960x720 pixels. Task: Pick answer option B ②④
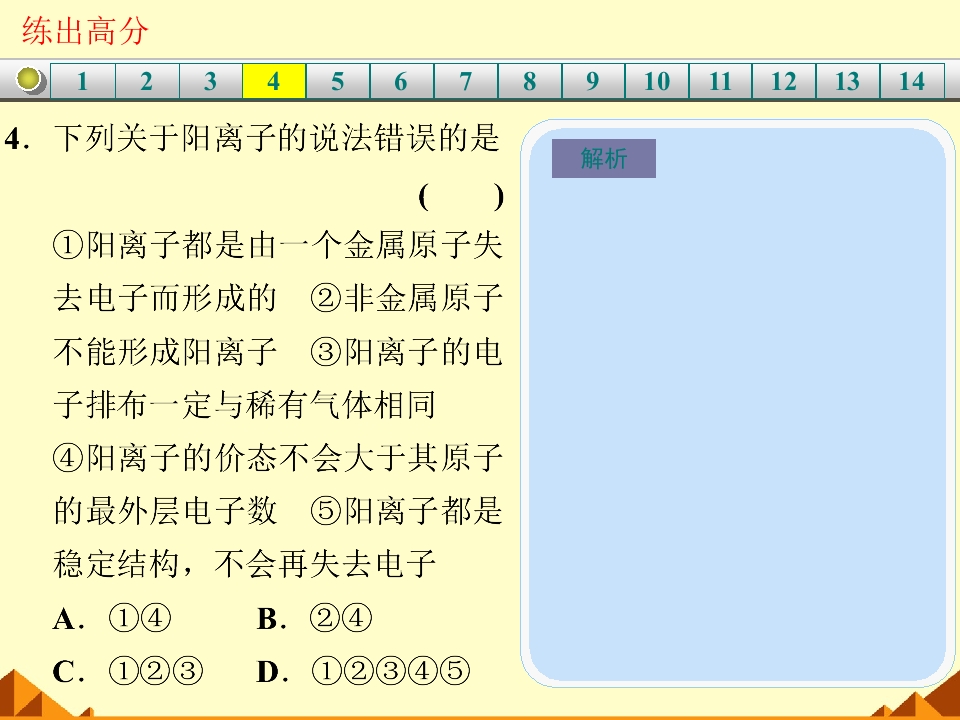pyautogui.click(x=315, y=620)
